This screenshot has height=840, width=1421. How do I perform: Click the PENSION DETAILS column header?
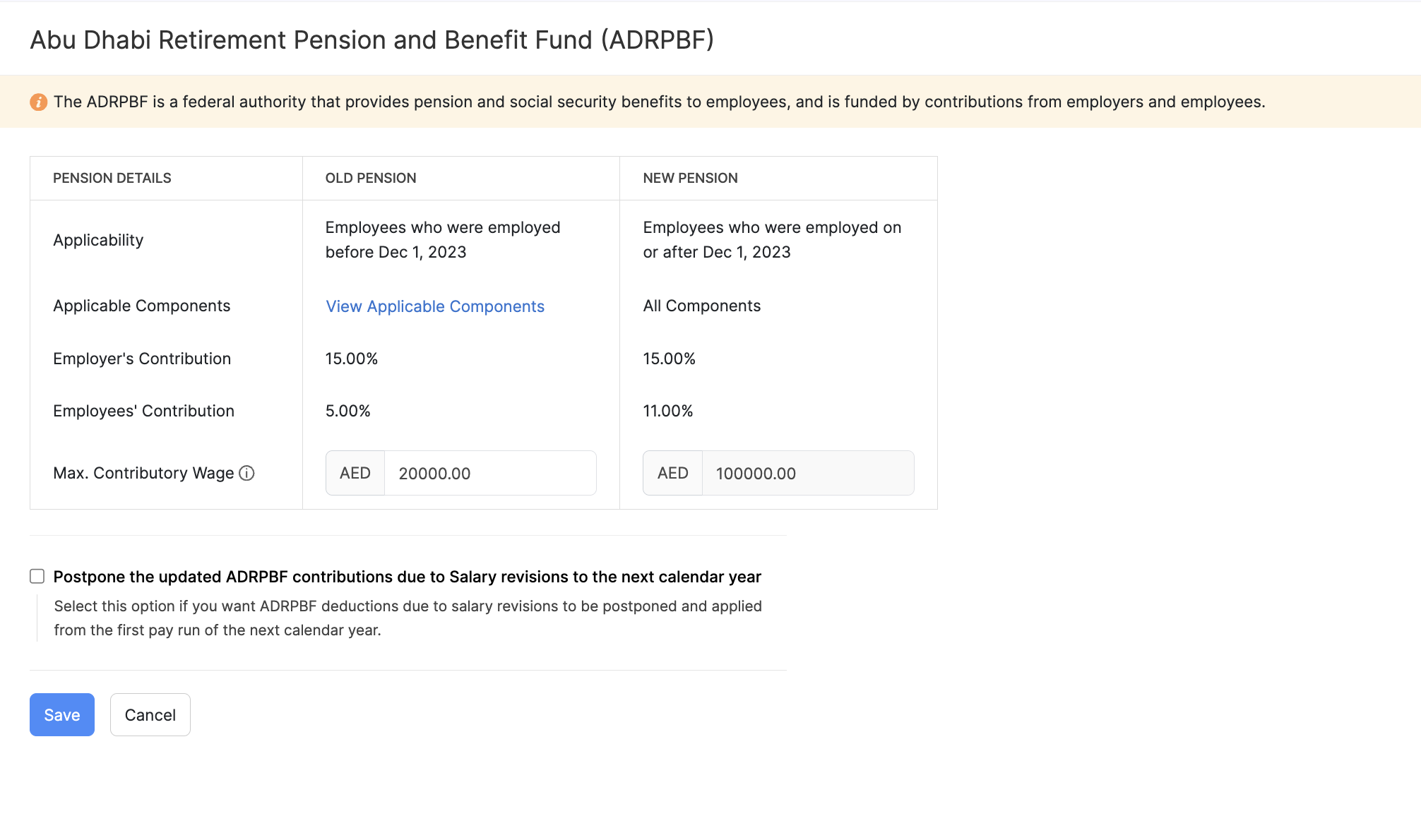coord(112,178)
